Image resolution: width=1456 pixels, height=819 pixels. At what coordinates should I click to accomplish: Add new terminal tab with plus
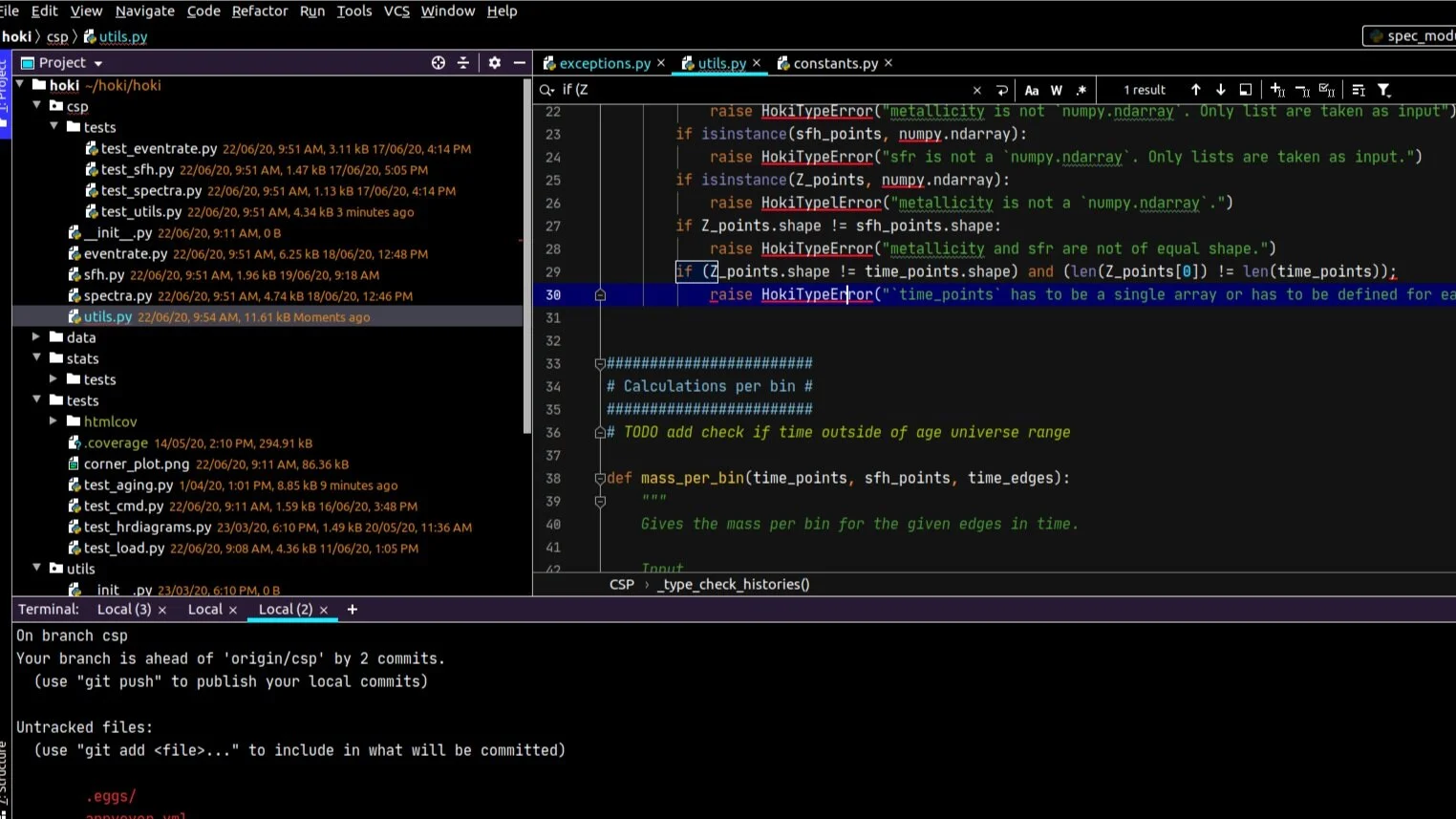352,610
